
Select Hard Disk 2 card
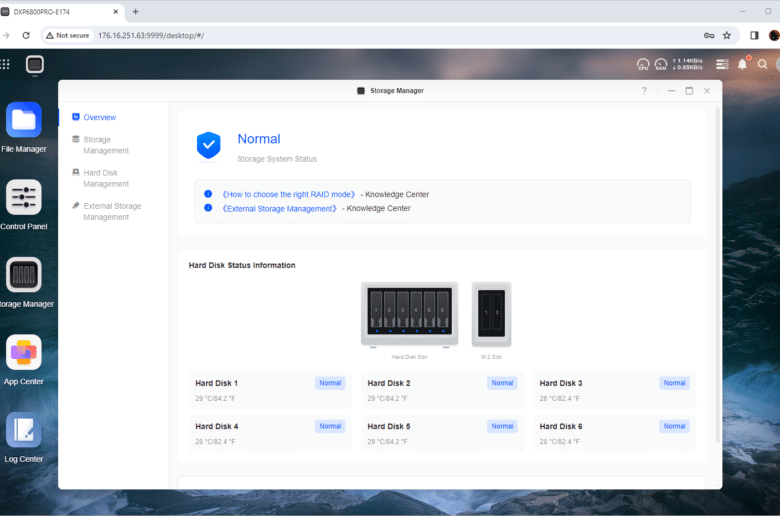(x=442, y=390)
